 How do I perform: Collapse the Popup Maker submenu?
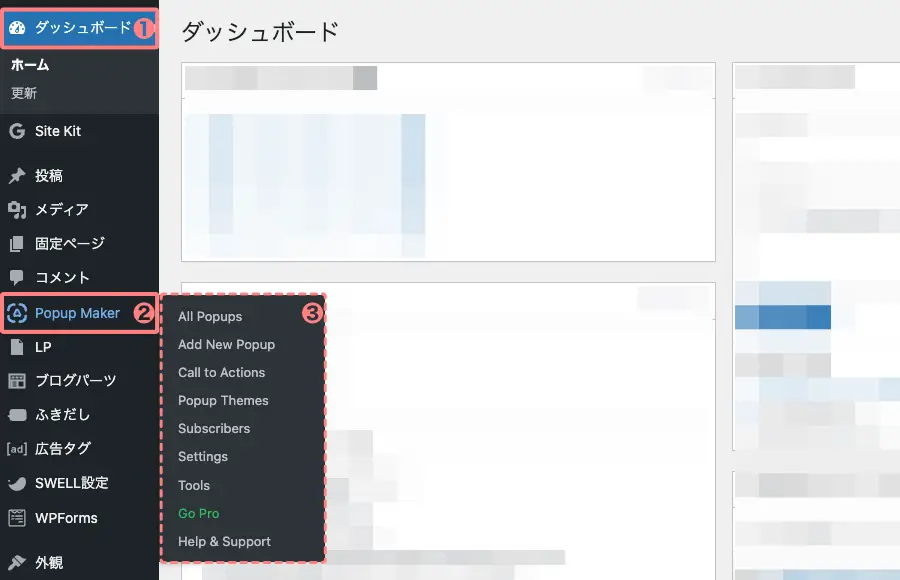(80, 313)
